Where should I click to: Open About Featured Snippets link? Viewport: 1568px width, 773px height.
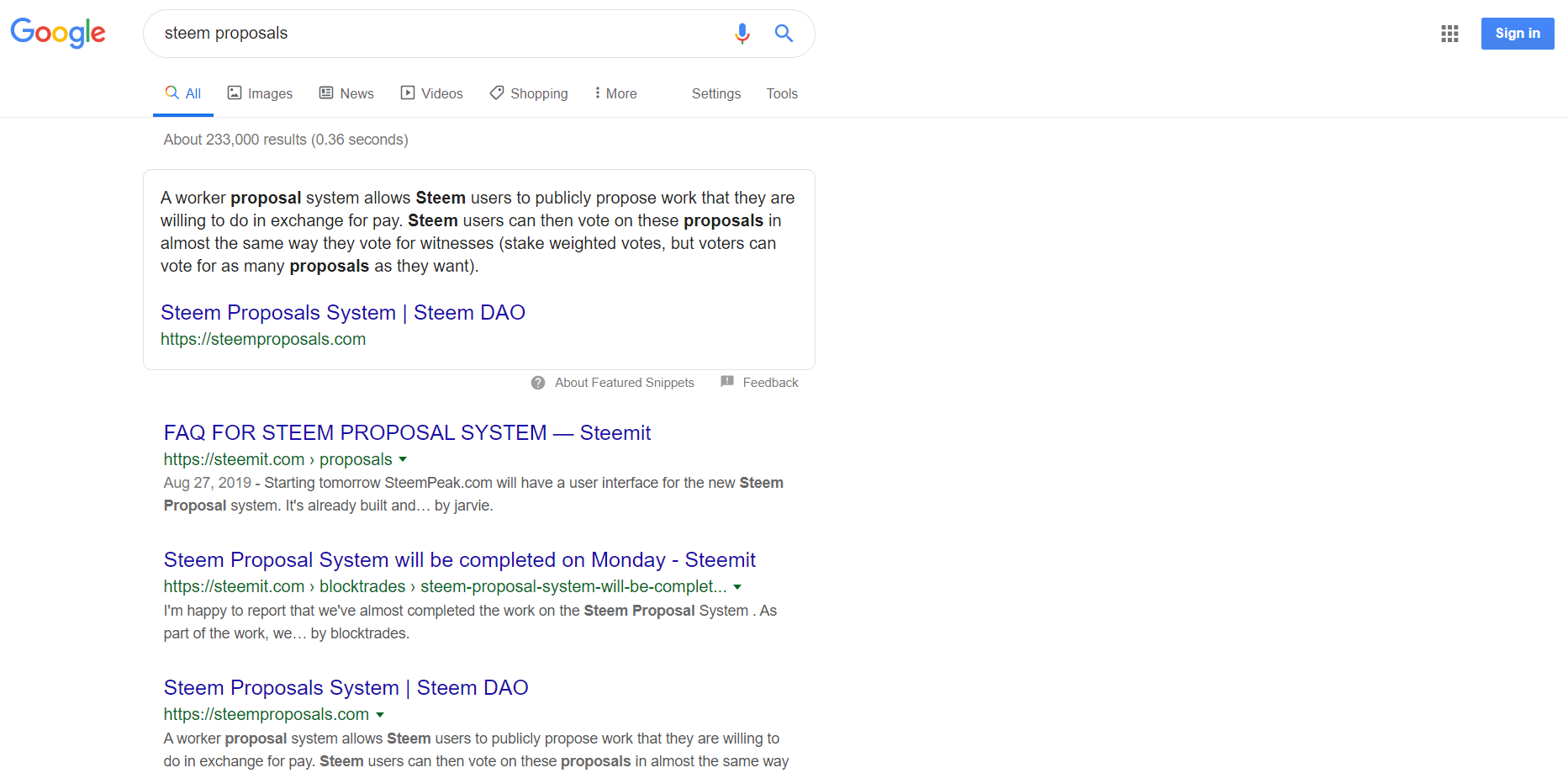tap(625, 383)
